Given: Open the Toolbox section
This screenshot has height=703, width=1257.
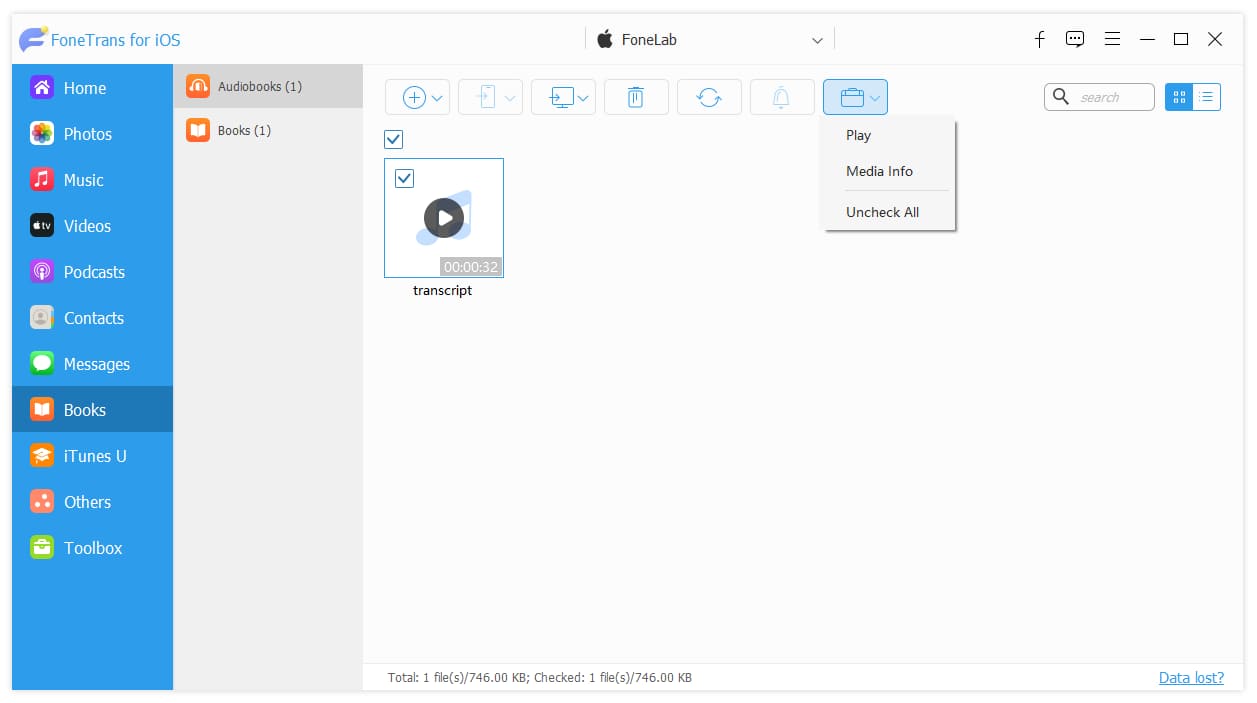Looking at the screenshot, I should (92, 548).
